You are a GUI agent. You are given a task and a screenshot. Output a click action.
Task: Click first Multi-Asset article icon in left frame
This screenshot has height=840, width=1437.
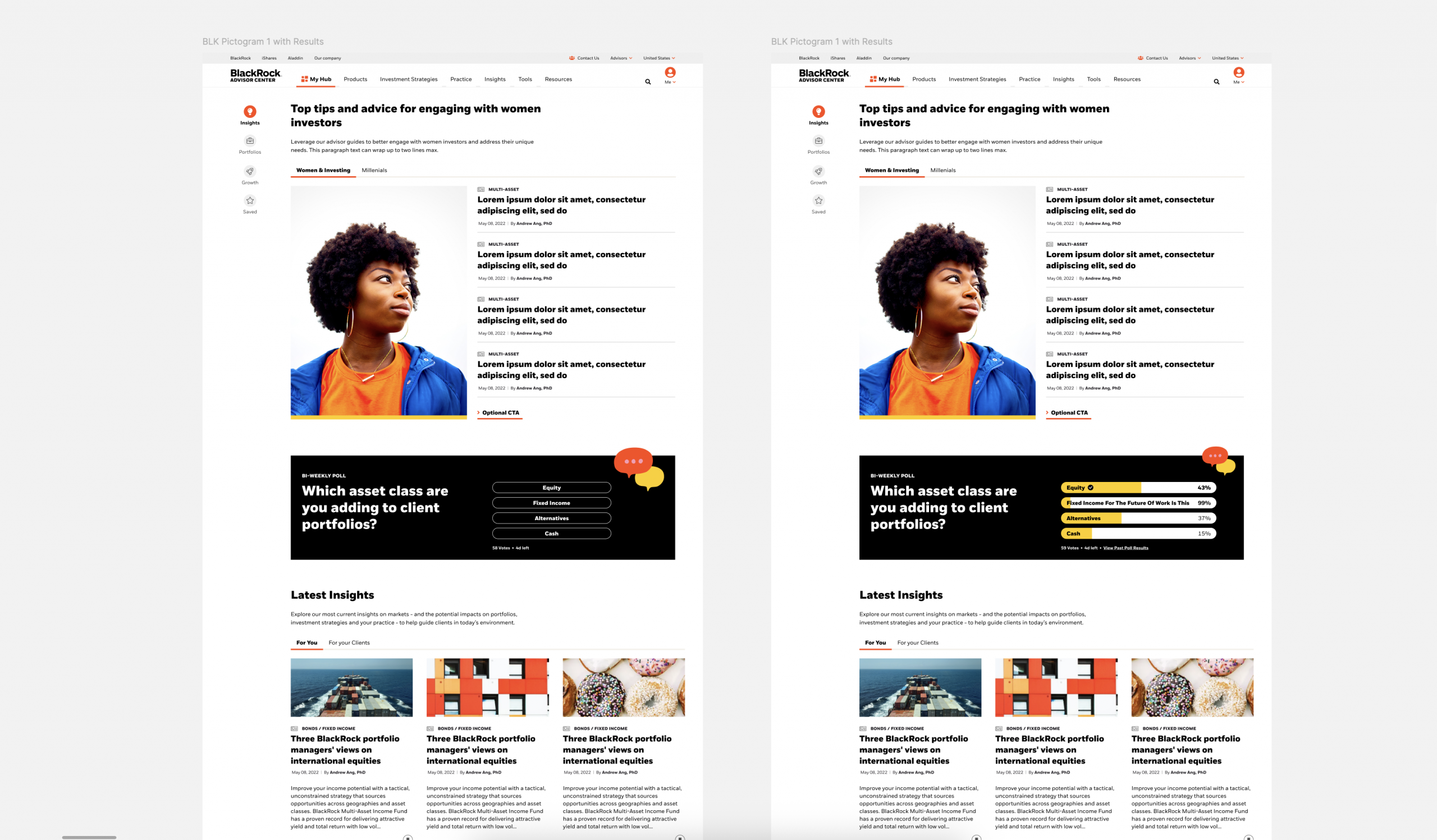(480, 189)
